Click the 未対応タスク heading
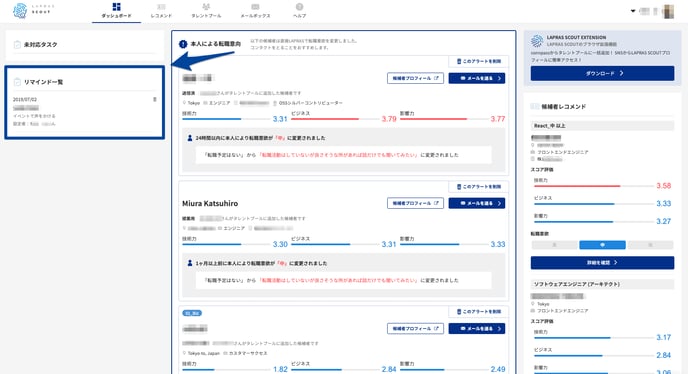 coord(40,45)
